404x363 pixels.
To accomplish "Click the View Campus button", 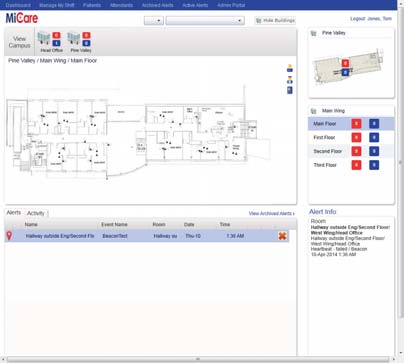I will tap(19, 42).
